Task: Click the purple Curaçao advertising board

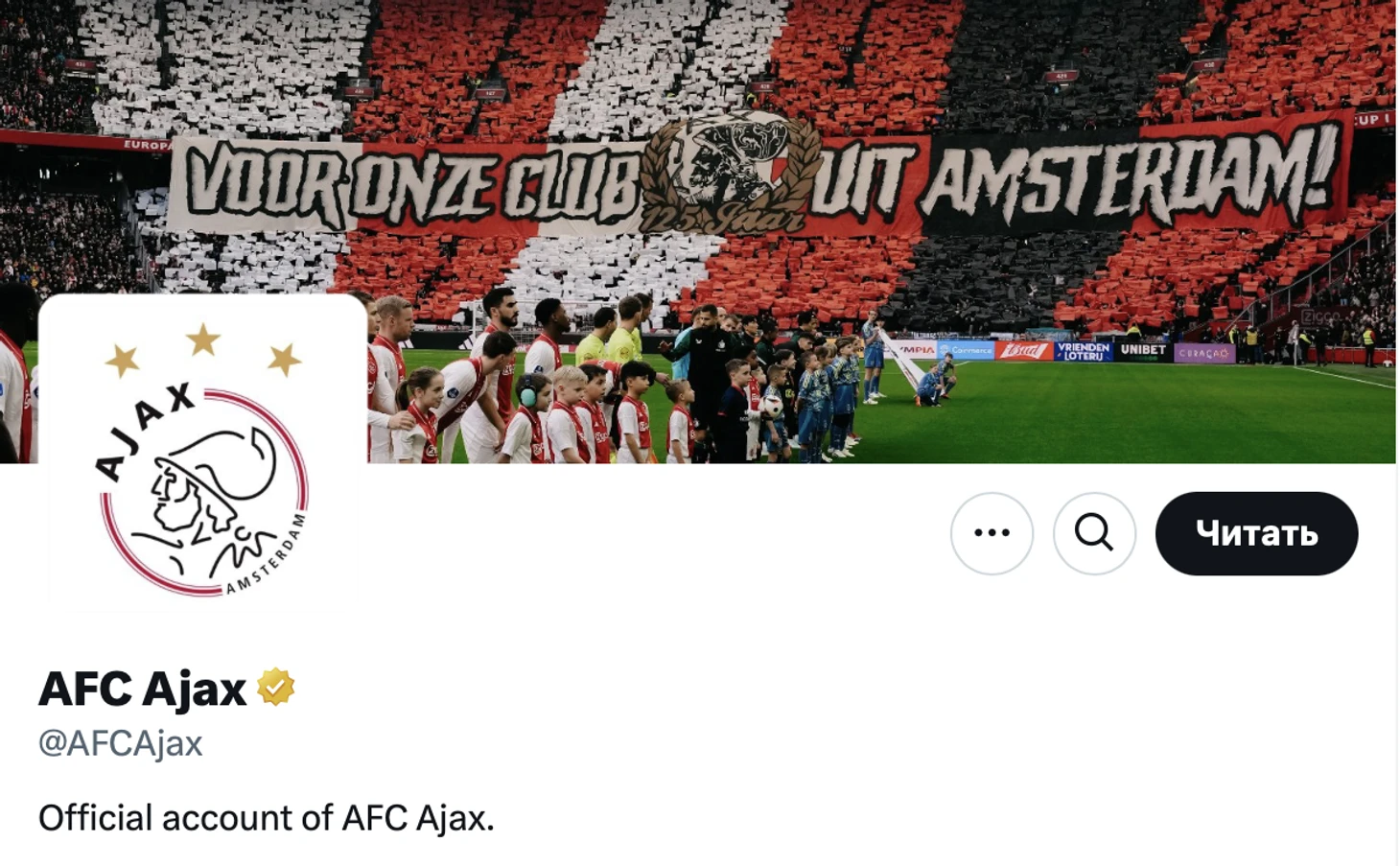Action: pyautogui.click(x=1203, y=353)
